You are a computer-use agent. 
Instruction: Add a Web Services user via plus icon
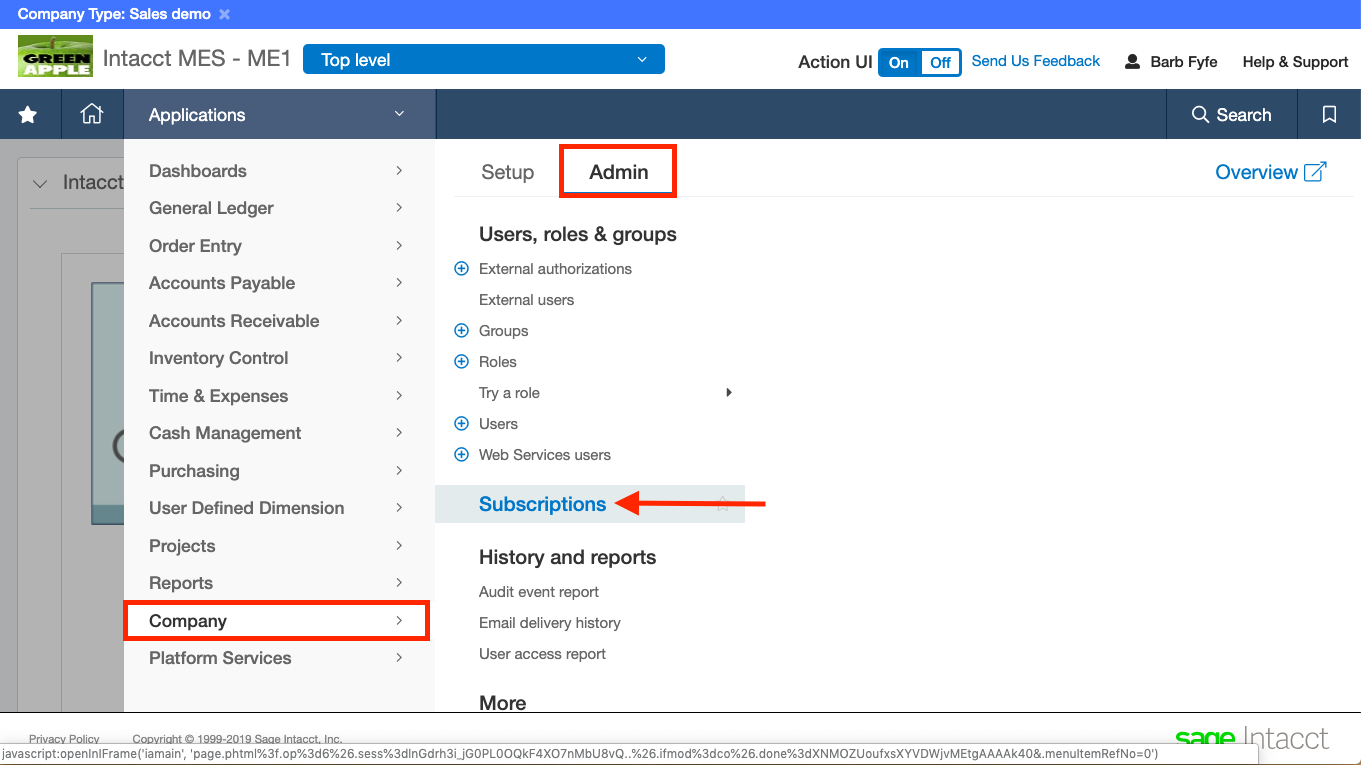pyautogui.click(x=461, y=455)
